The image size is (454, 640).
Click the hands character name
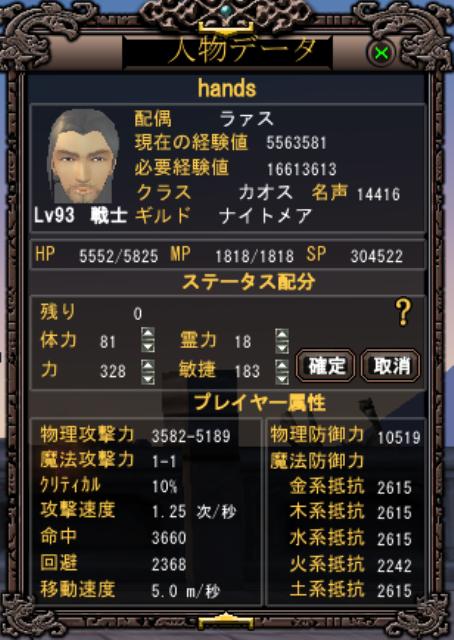coord(227,88)
